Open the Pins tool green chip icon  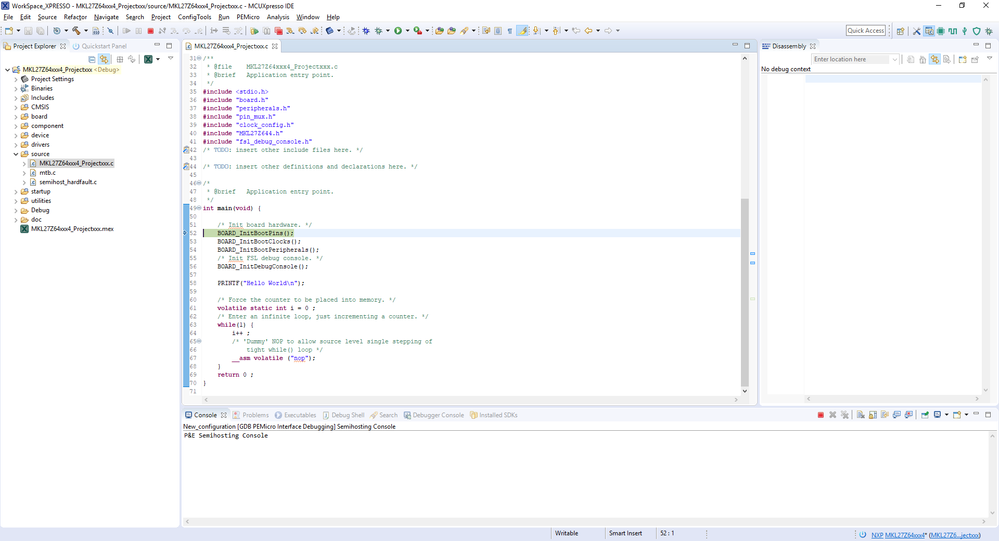[940, 31]
